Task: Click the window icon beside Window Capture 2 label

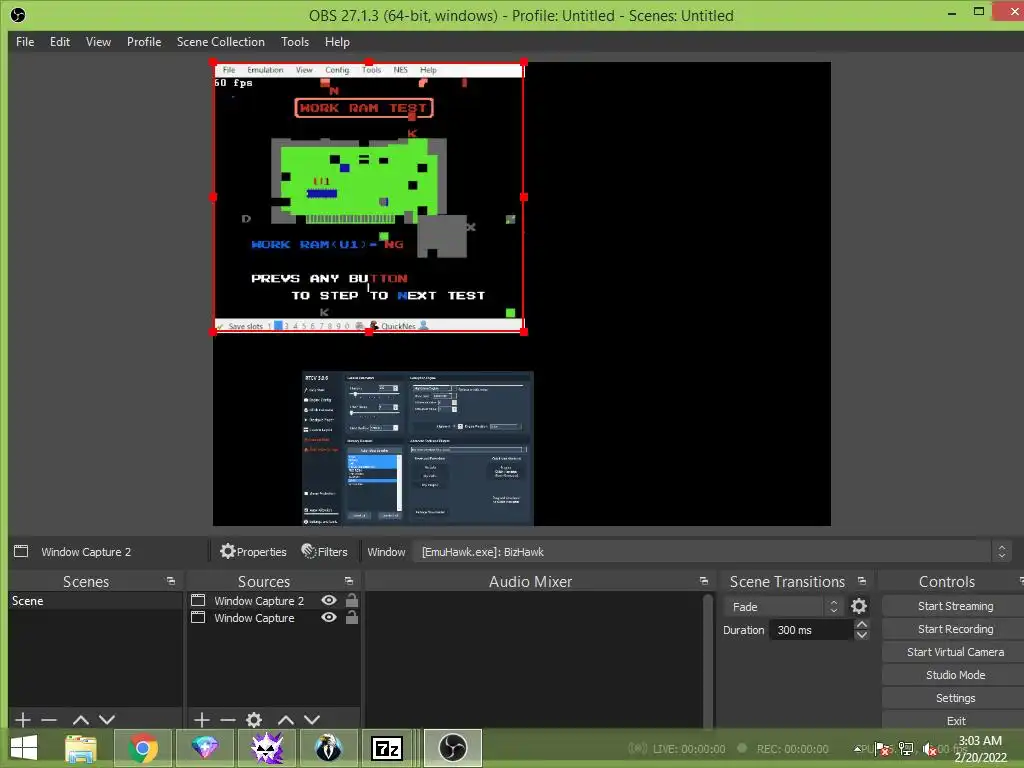Action: click(21, 551)
